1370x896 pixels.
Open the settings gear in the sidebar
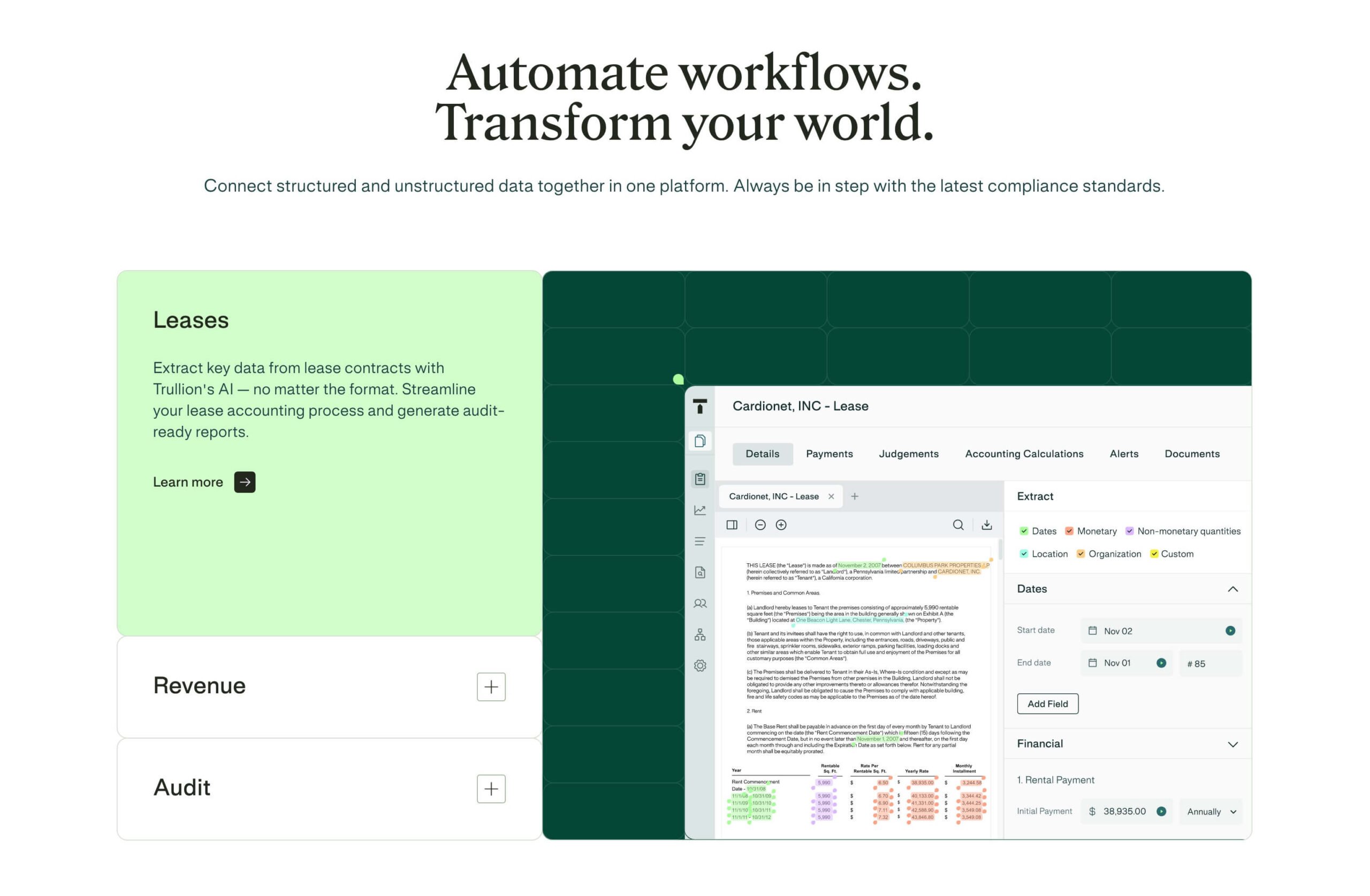tap(700, 666)
